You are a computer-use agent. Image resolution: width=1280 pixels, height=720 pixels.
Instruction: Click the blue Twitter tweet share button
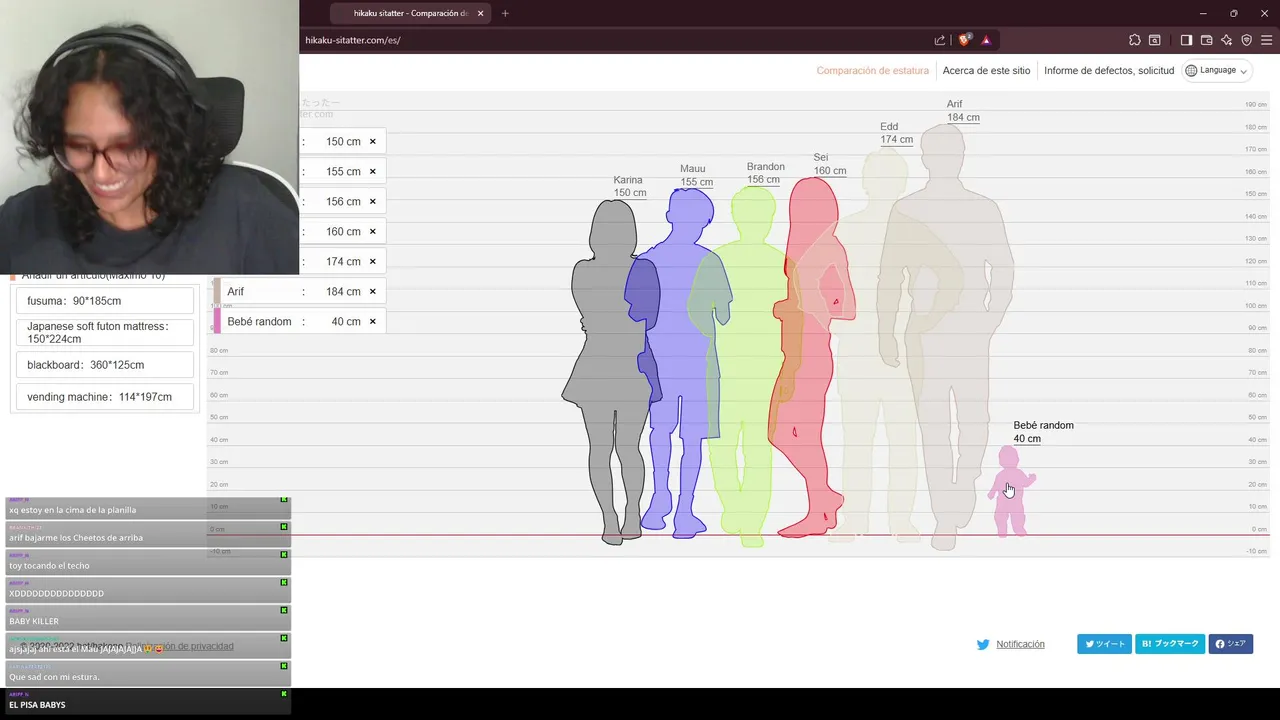coord(1104,644)
